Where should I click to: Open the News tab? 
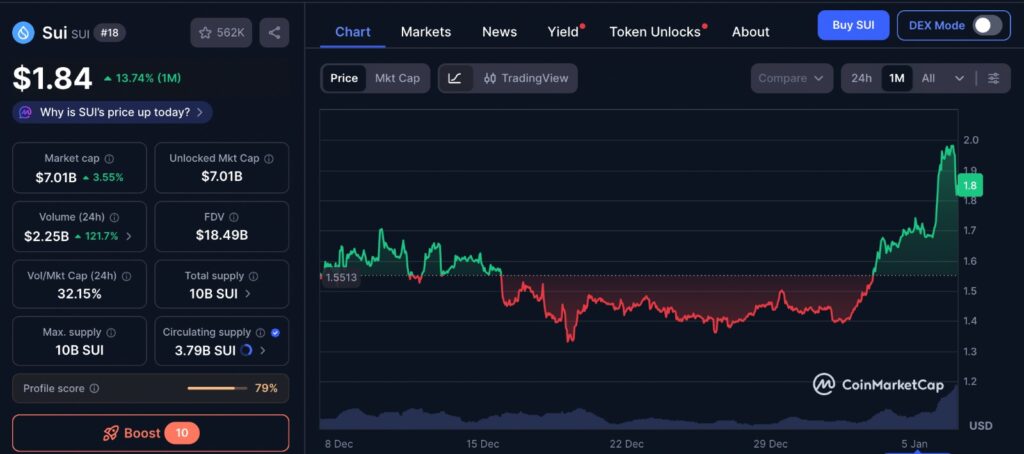500,31
